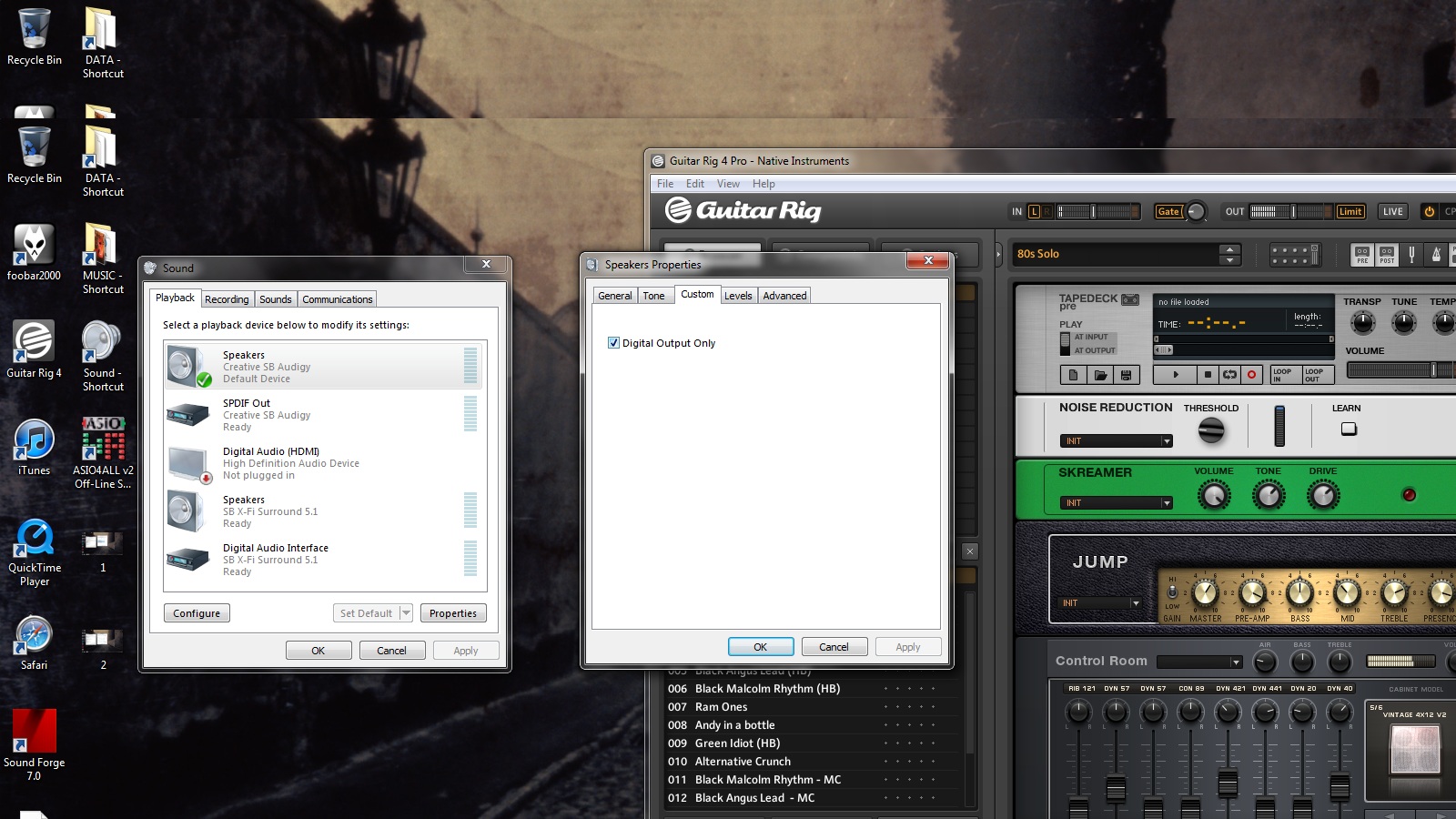Flip the Jump amp HI/LOW gain switch

pyautogui.click(x=1172, y=591)
